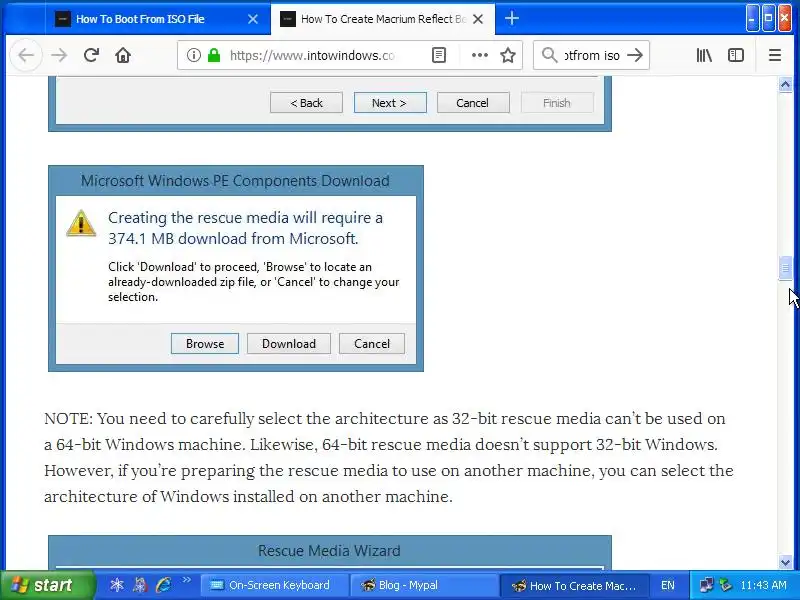Click the green tray icon beside the clock
Viewport: 800px width, 600px height.
click(x=725, y=585)
